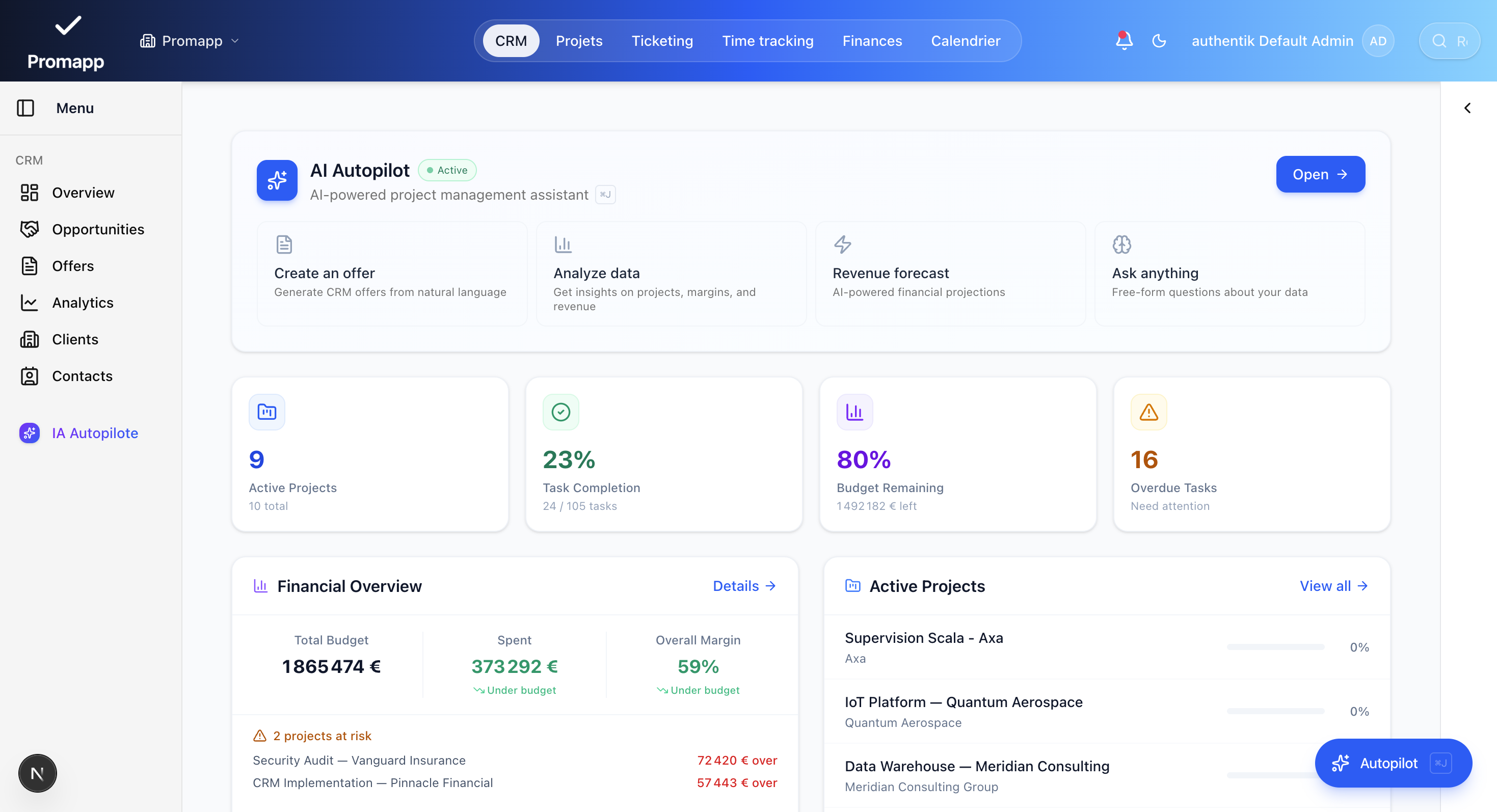This screenshot has height=812, width=1497.
Task: Click the Spent 373 292 € value
Action: click(x=514, y=666)
